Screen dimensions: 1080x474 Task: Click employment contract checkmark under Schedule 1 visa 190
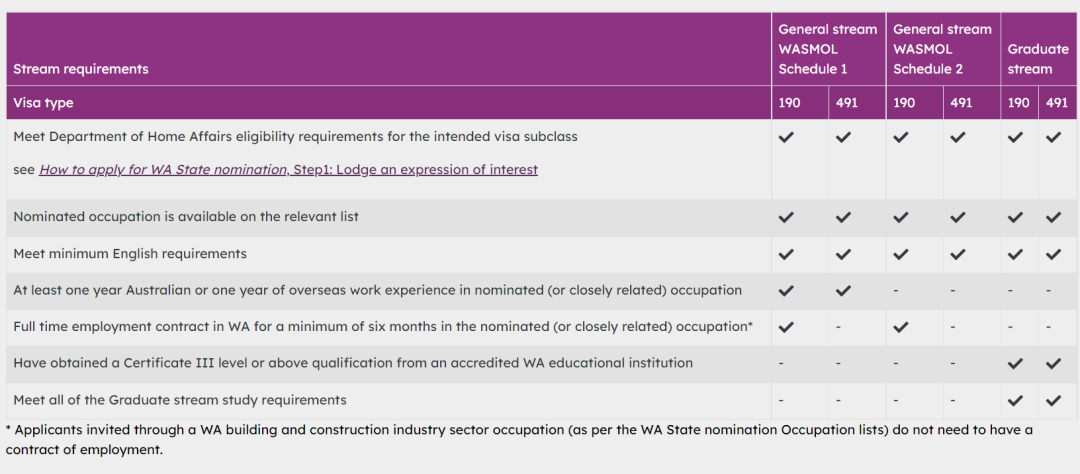click(786, 327)
